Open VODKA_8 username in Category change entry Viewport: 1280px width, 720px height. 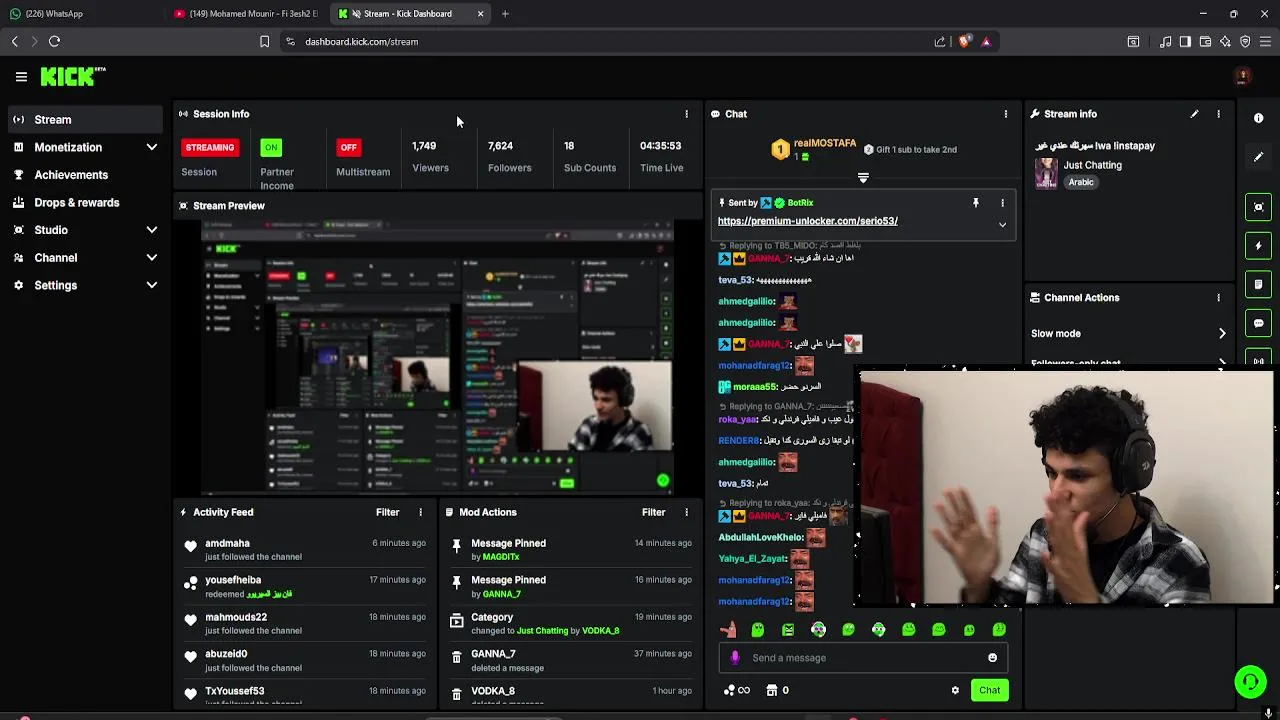601,631
